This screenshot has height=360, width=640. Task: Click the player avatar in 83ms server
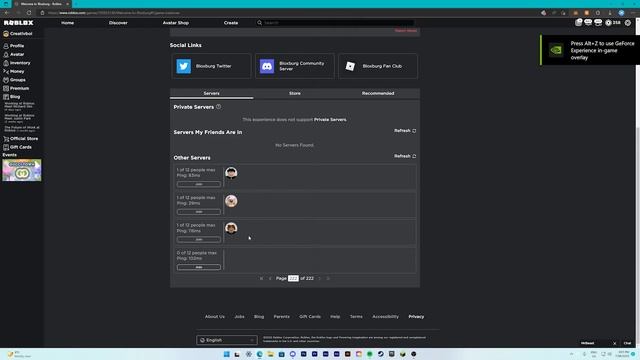click(x=231, y=173)
